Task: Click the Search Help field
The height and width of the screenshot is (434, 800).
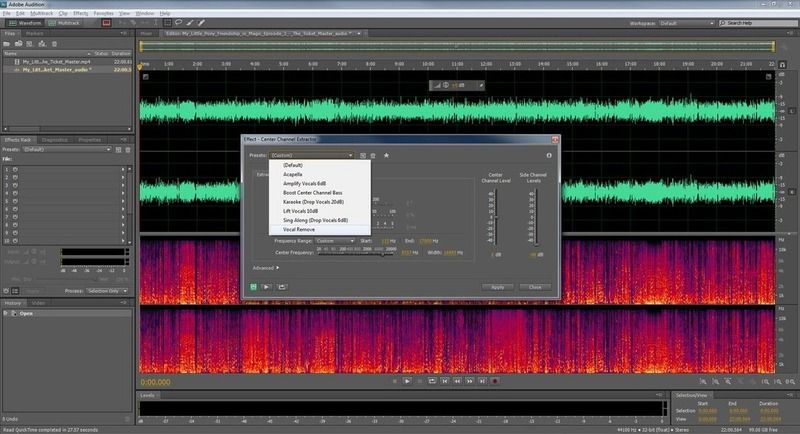Action: tap(759, 23)
